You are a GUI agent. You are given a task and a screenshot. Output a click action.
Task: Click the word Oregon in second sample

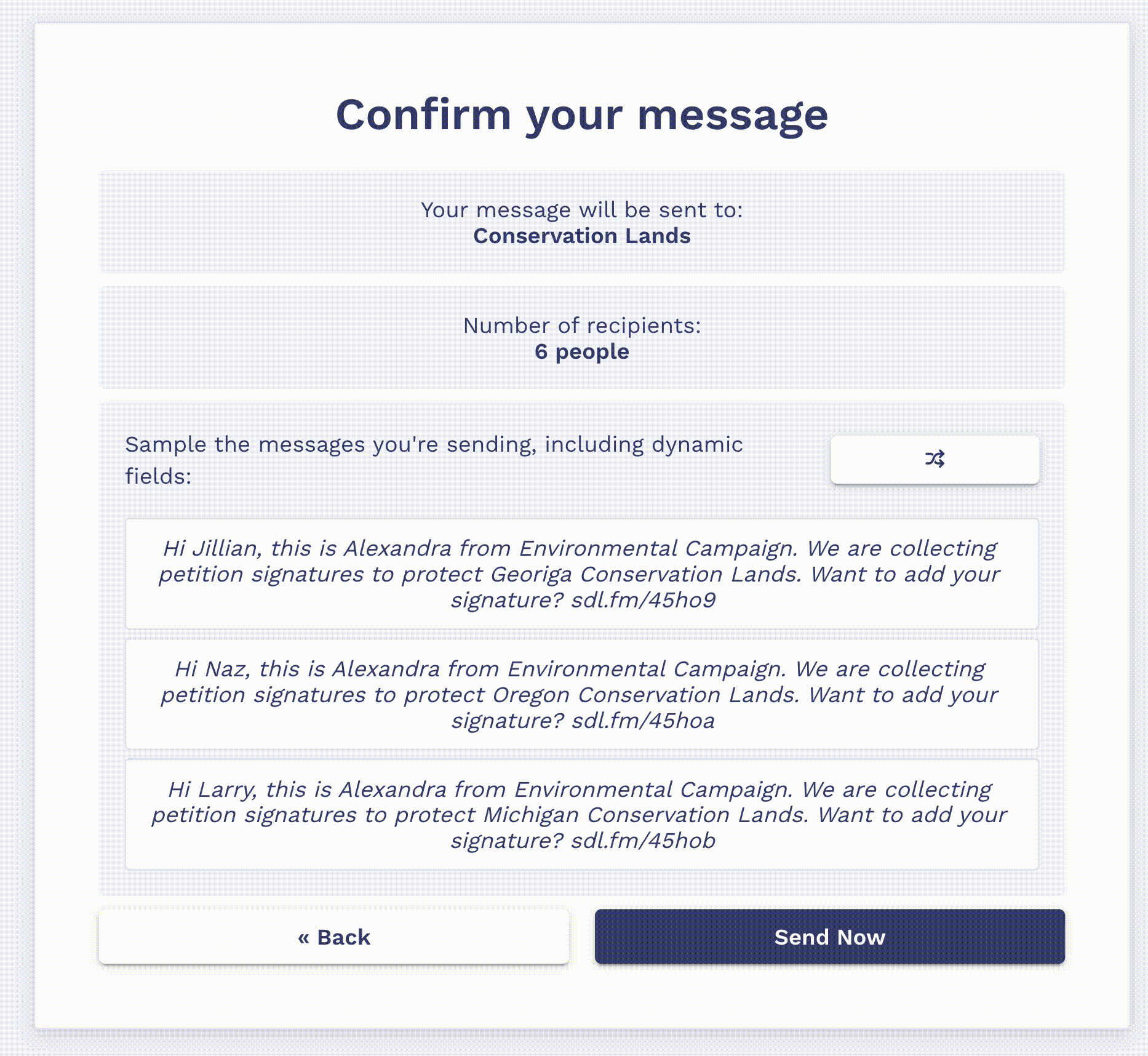[531, 695]
